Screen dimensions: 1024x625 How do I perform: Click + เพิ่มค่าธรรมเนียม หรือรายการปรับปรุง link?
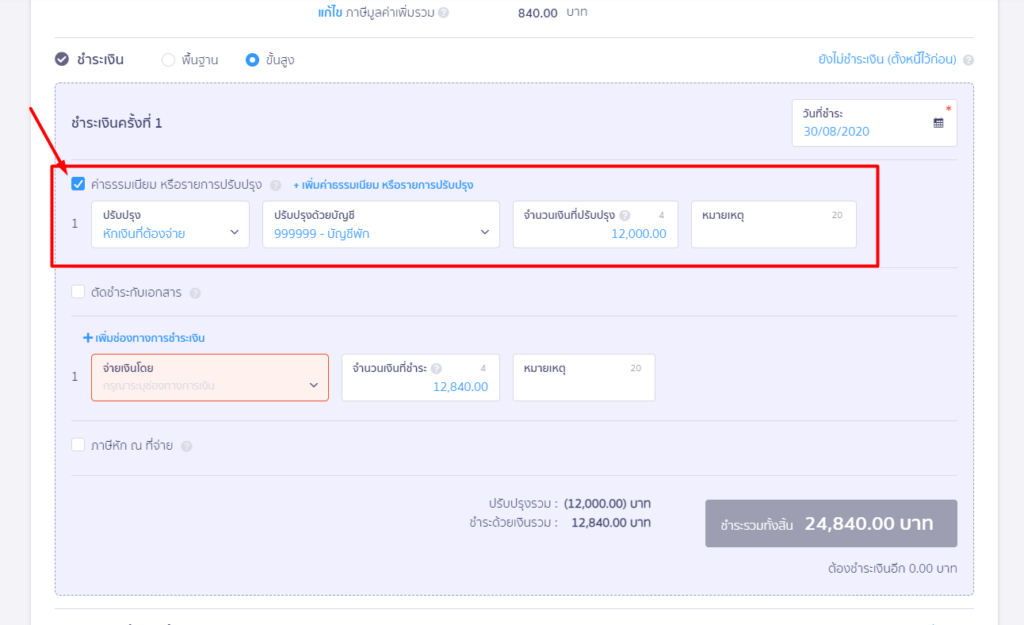coord(383,185)
